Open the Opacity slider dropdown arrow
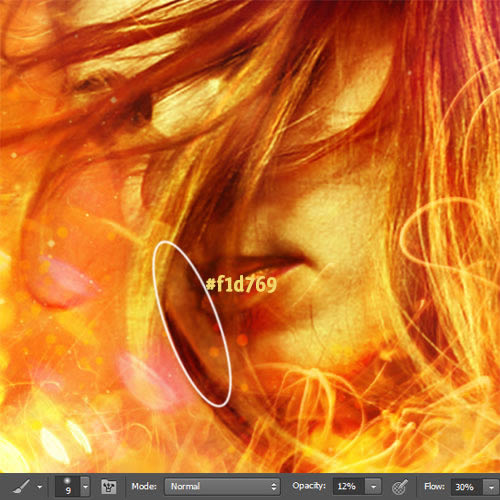 (x=373, y=487)
